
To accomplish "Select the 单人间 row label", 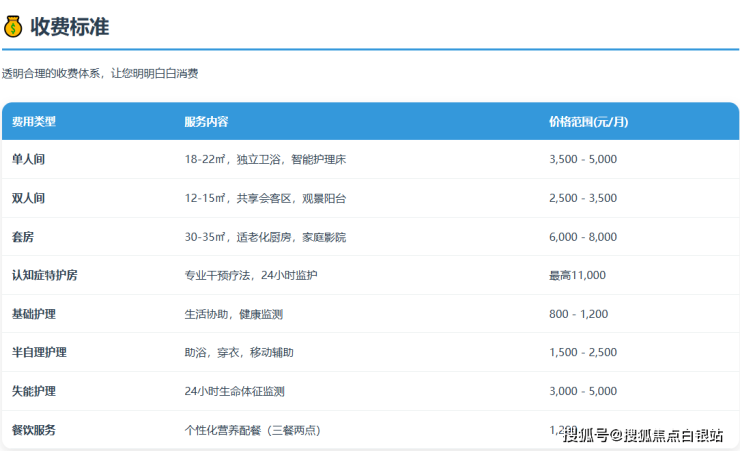I will tap(28, 160).
